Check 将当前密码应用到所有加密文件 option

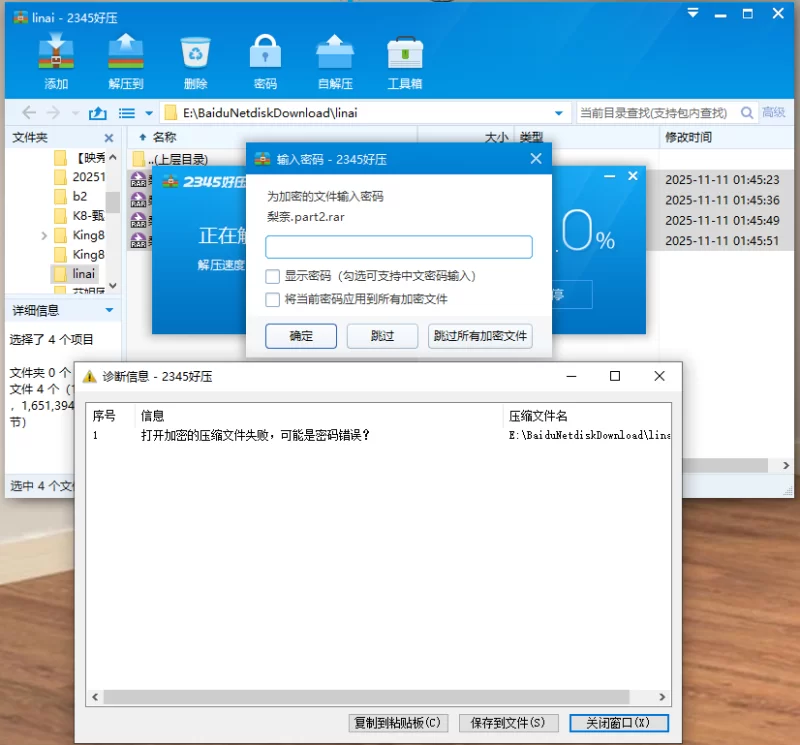pos(273,299)
